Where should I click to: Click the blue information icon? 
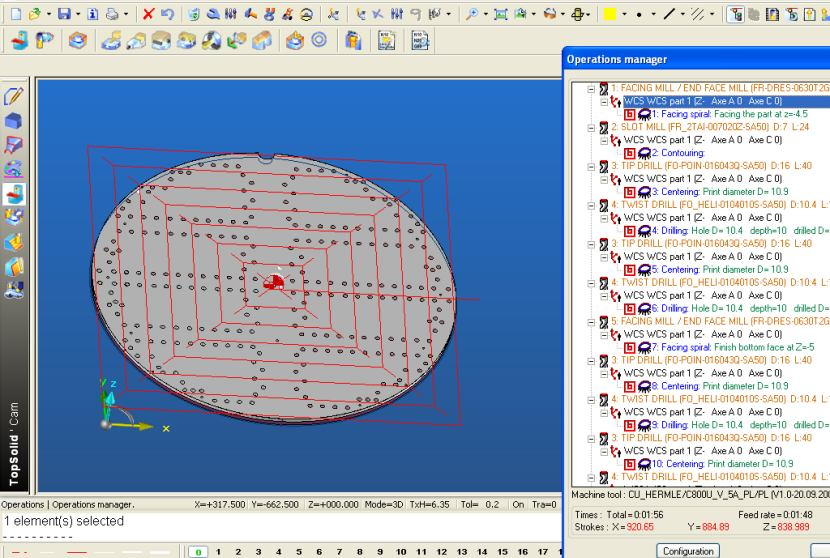tap(93, 14)
